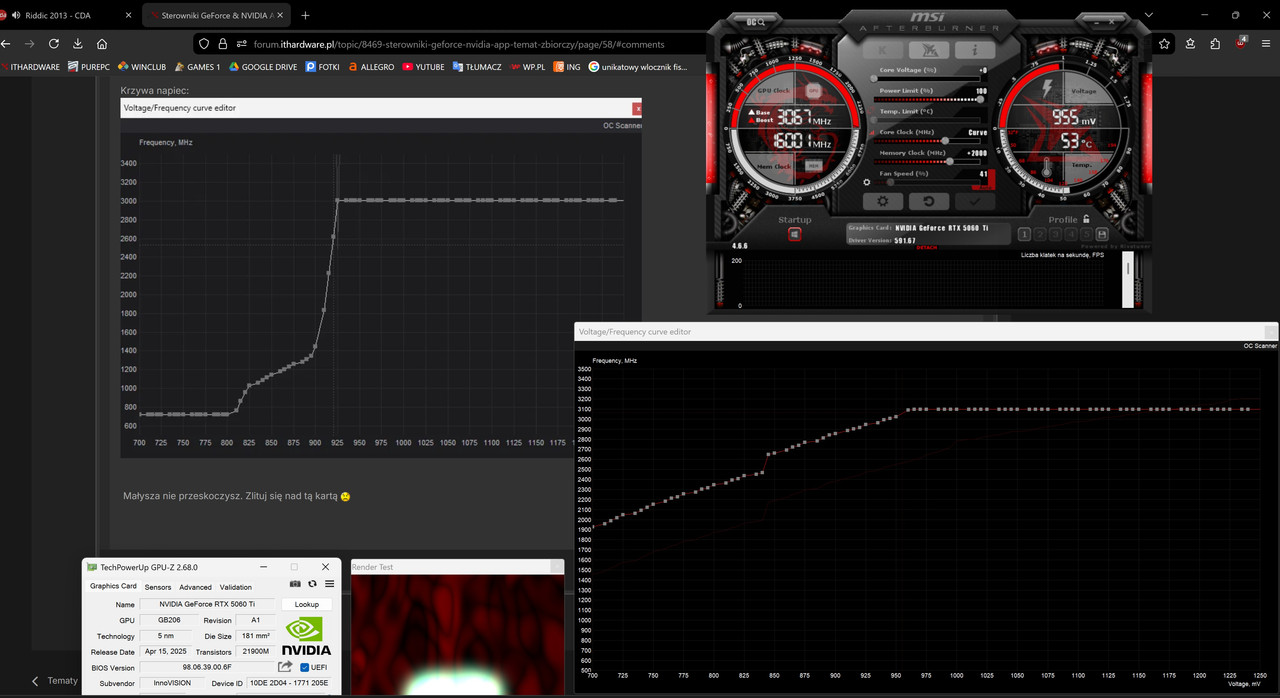Switch to GPU-Z Advanced tab
The width and height of the screenshot is (1280, 698).
[x=195, y=587]
